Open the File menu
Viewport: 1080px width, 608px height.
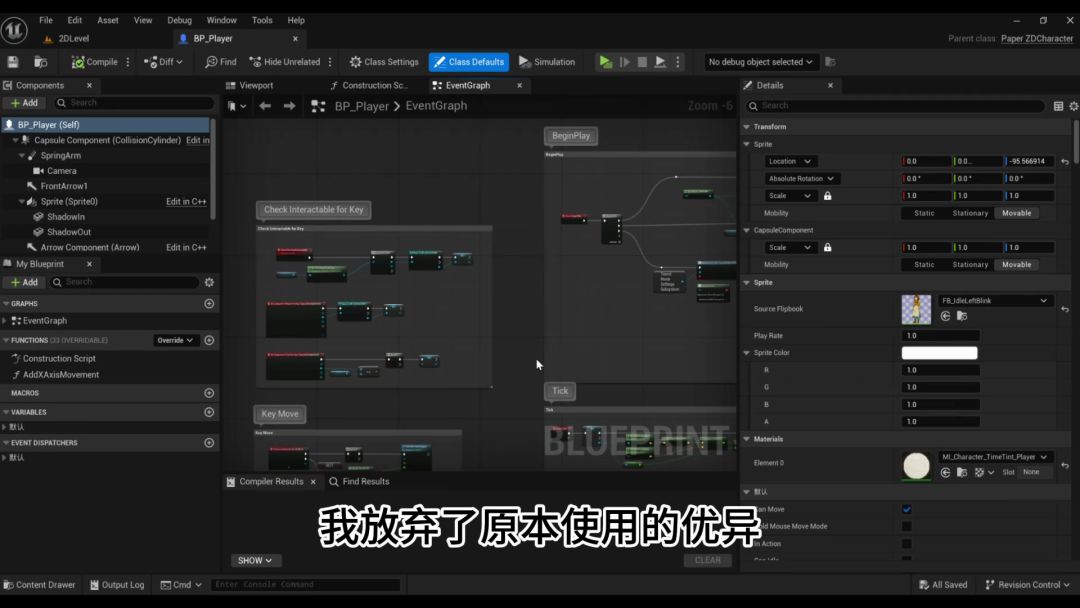pos(45,20)
